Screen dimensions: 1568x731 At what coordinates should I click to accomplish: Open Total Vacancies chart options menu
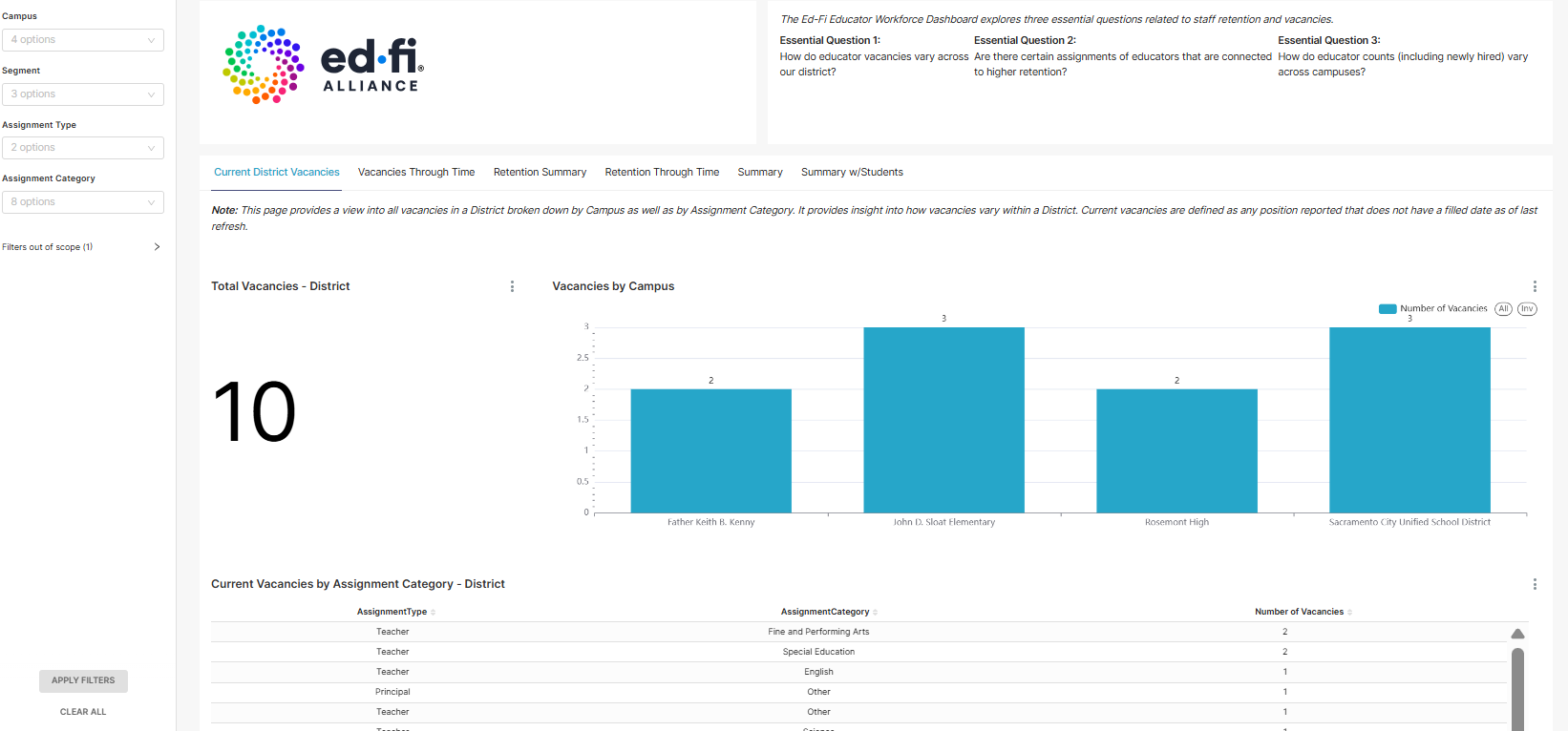512,286
